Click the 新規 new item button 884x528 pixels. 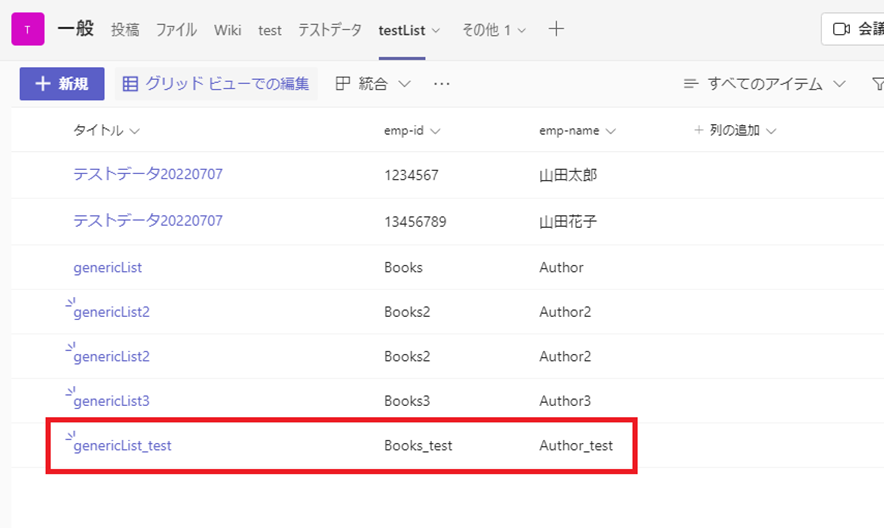pyautogui.click(x=62, y=84)
